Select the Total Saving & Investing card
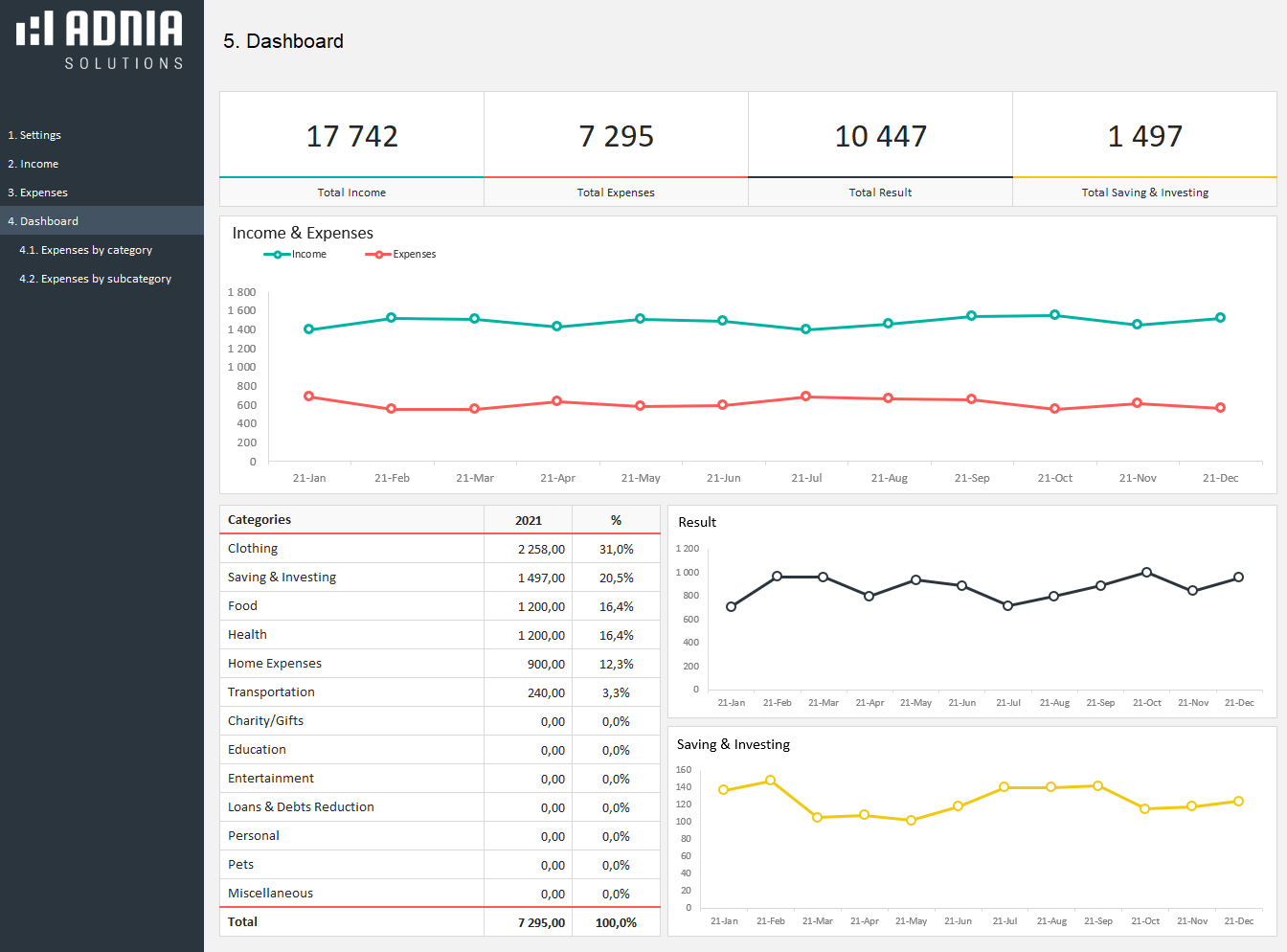Screen dimensions: 1287x952 (1144, 149)
